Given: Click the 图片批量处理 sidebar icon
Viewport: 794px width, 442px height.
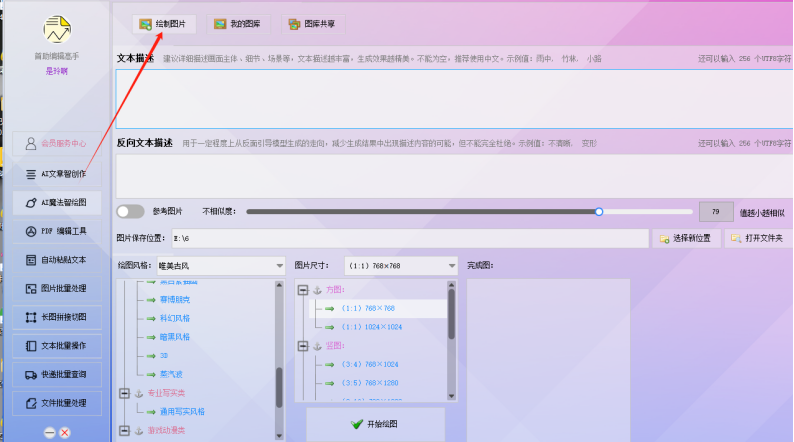Looking at the screenshot, I should pyautogui.click(x=31, y=289).
